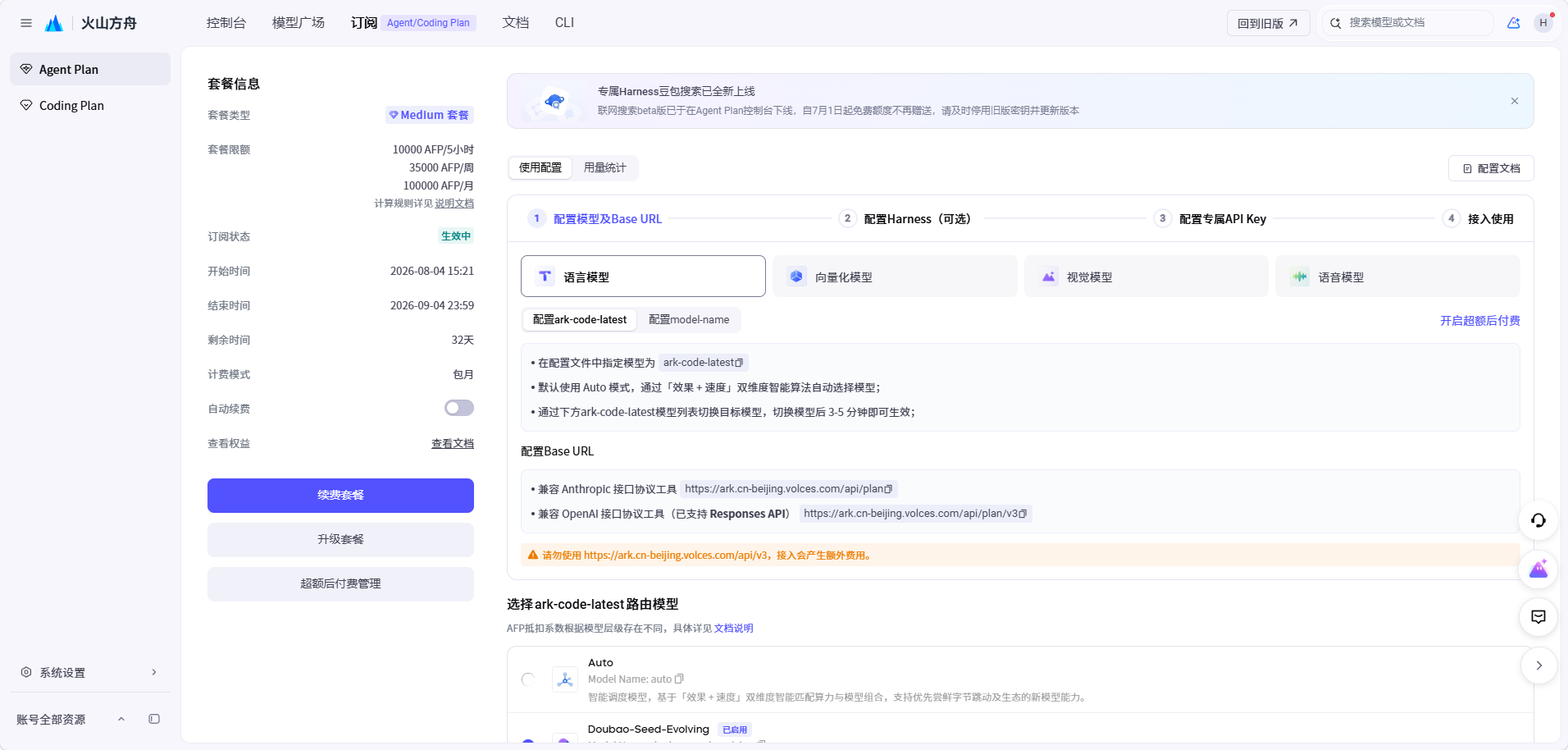Click the 语音模型 waveform icon
Viewport: 1568px width, 750px height.
(x=1300, y=277)
